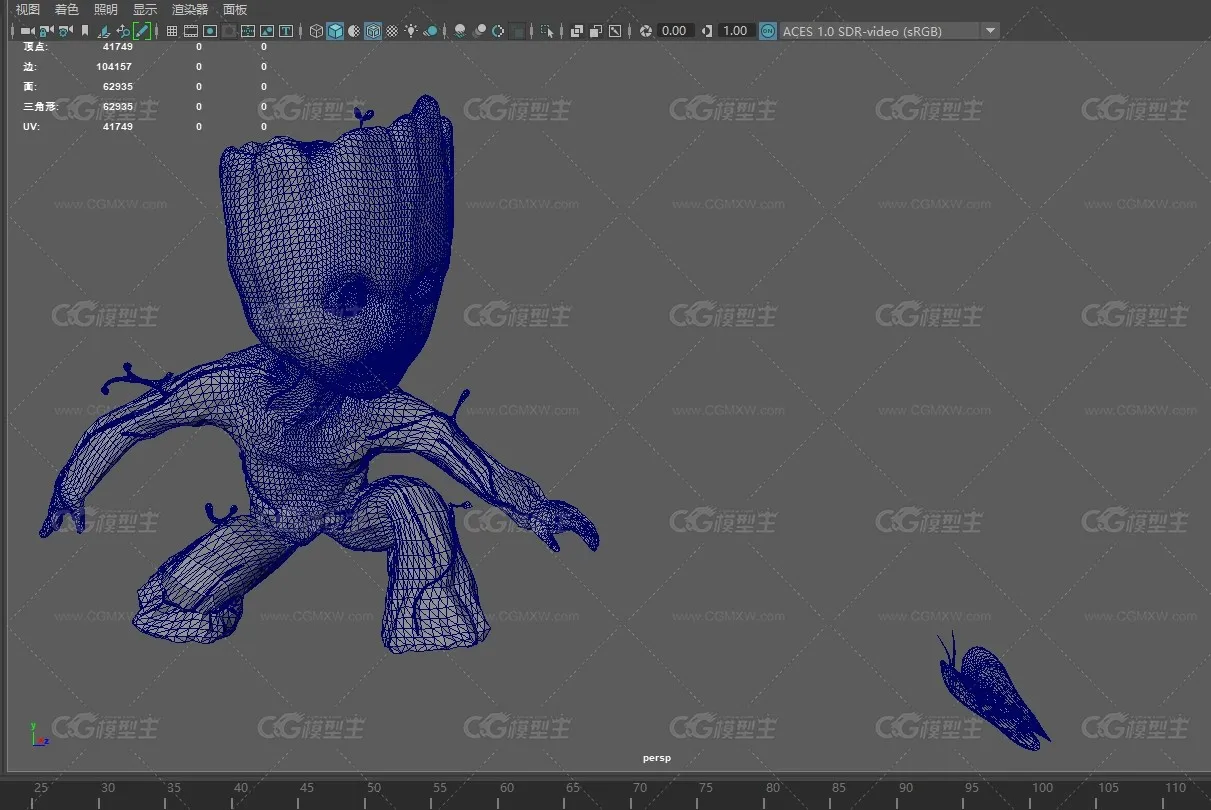This screenshot has height=810, width=1211.
Task: Click the Gamma value field 1.00
Action: pyautogui.click(x=736, y=31)
